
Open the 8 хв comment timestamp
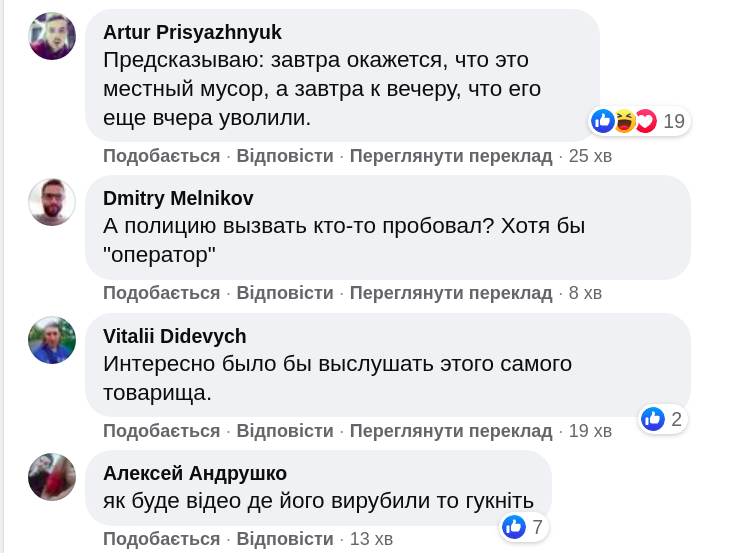coord(585,293)
